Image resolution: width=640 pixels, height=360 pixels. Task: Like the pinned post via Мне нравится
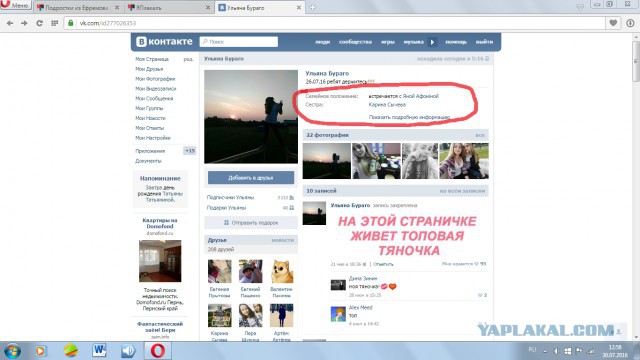click(x=464, y=264)
